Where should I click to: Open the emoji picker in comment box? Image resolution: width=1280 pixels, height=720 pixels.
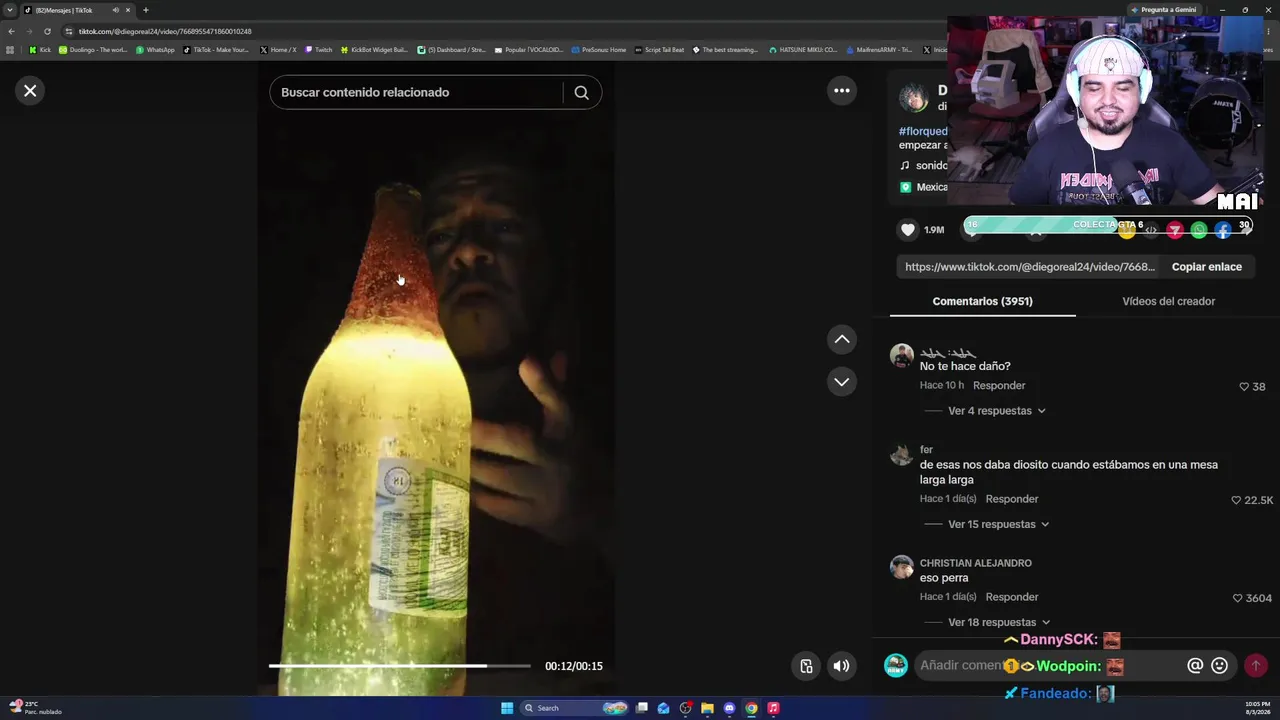tap(1220, 666)
